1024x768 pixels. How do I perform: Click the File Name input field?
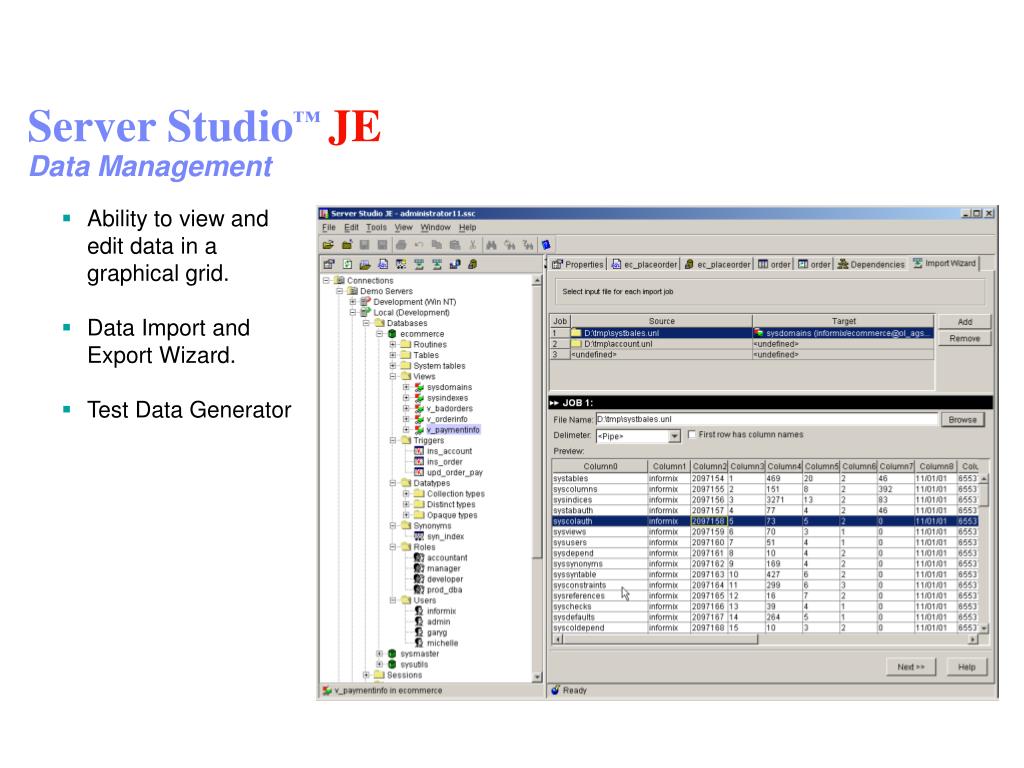767,419
